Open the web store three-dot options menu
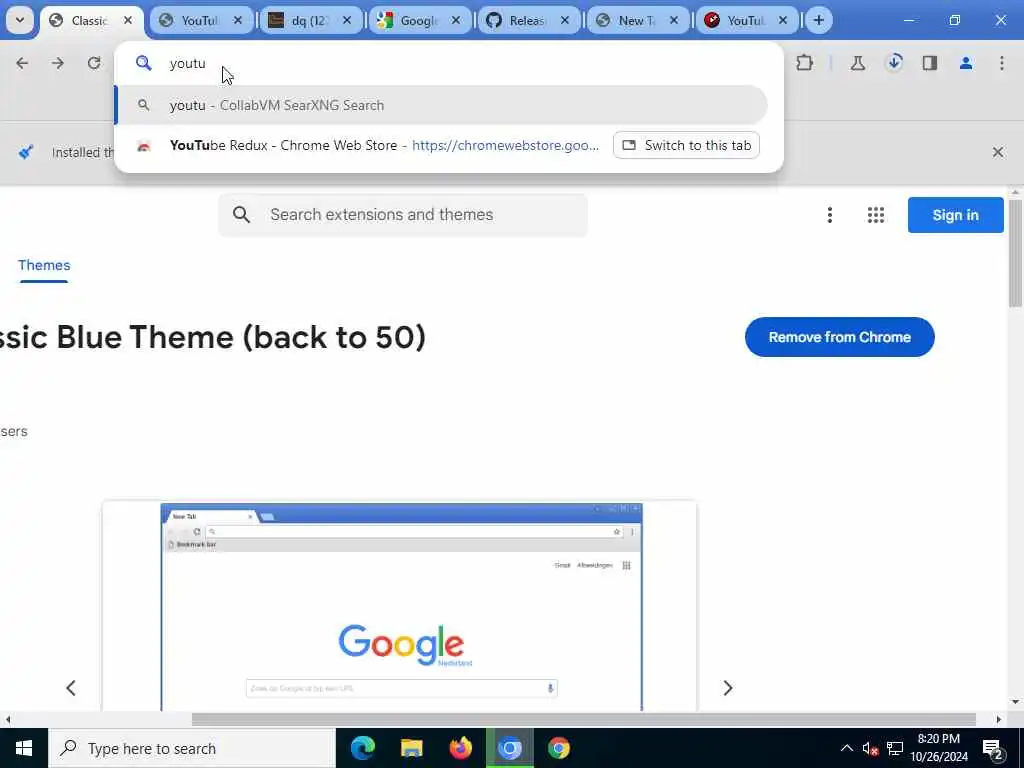This screenshot has width=1024, height=768. pos(829,215)
